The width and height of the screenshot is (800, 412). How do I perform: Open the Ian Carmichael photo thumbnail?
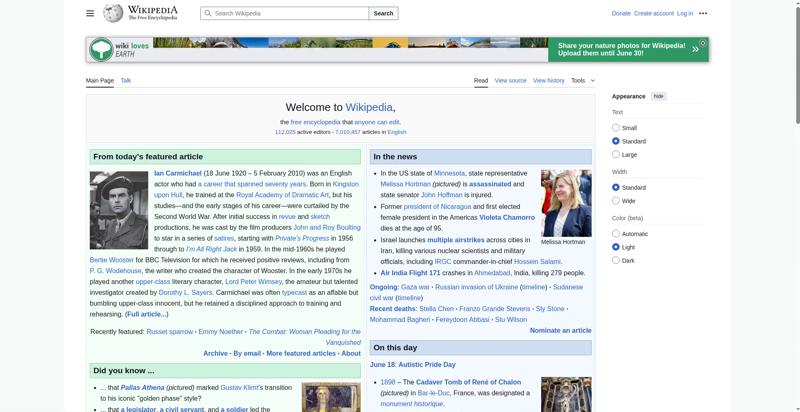click(x=119, y=210)
